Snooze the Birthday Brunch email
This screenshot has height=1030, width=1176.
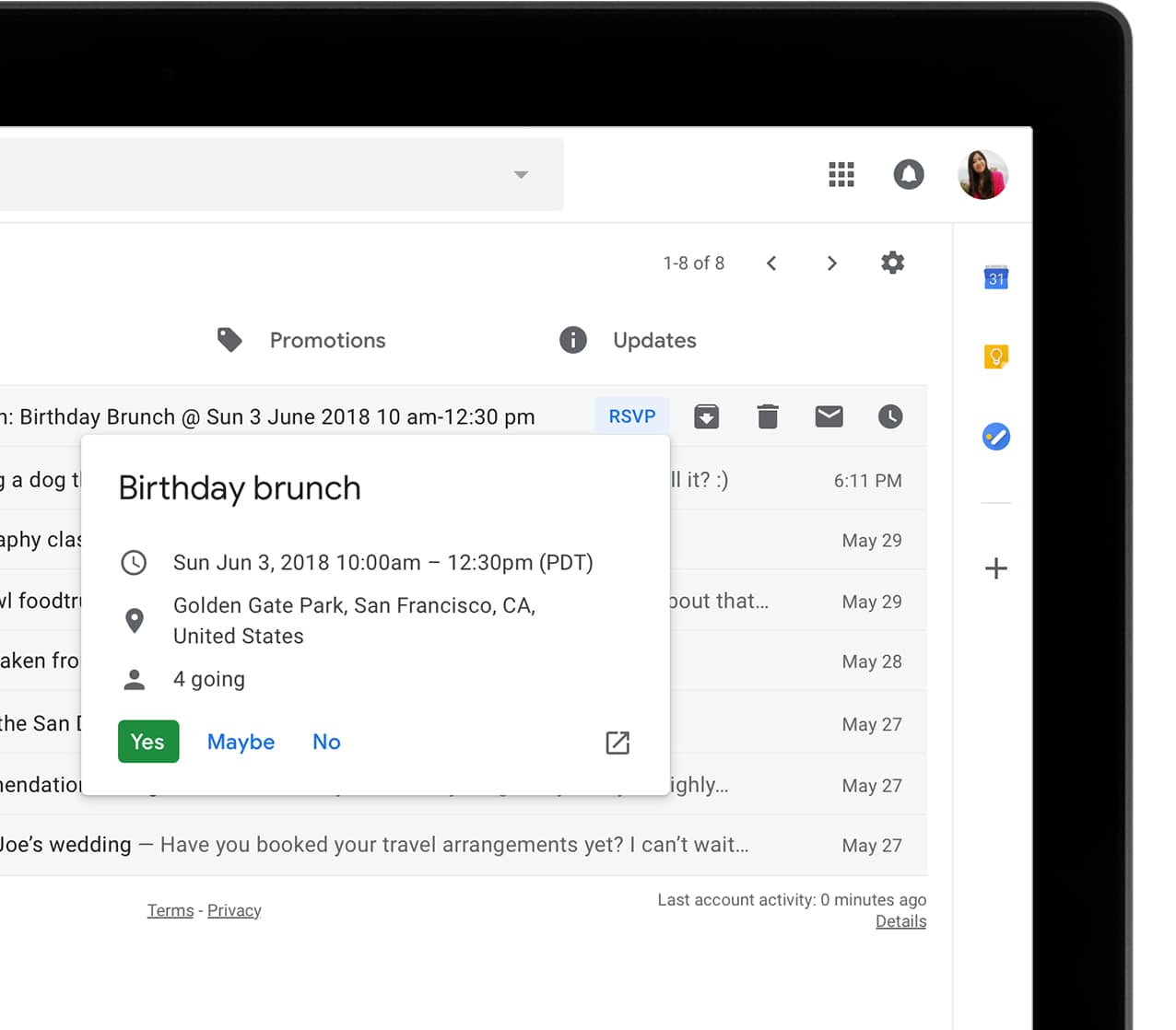(x=889, y=416)
